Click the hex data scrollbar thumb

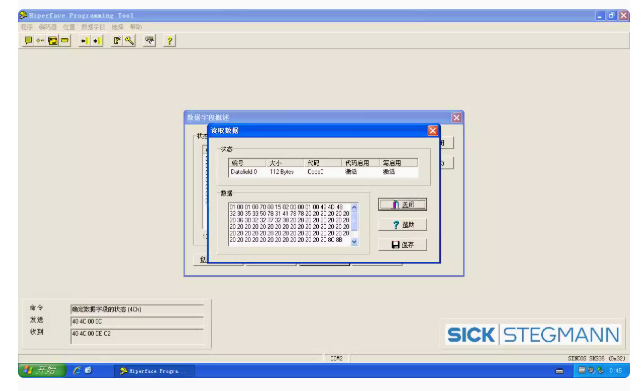(x=354, y=221)
